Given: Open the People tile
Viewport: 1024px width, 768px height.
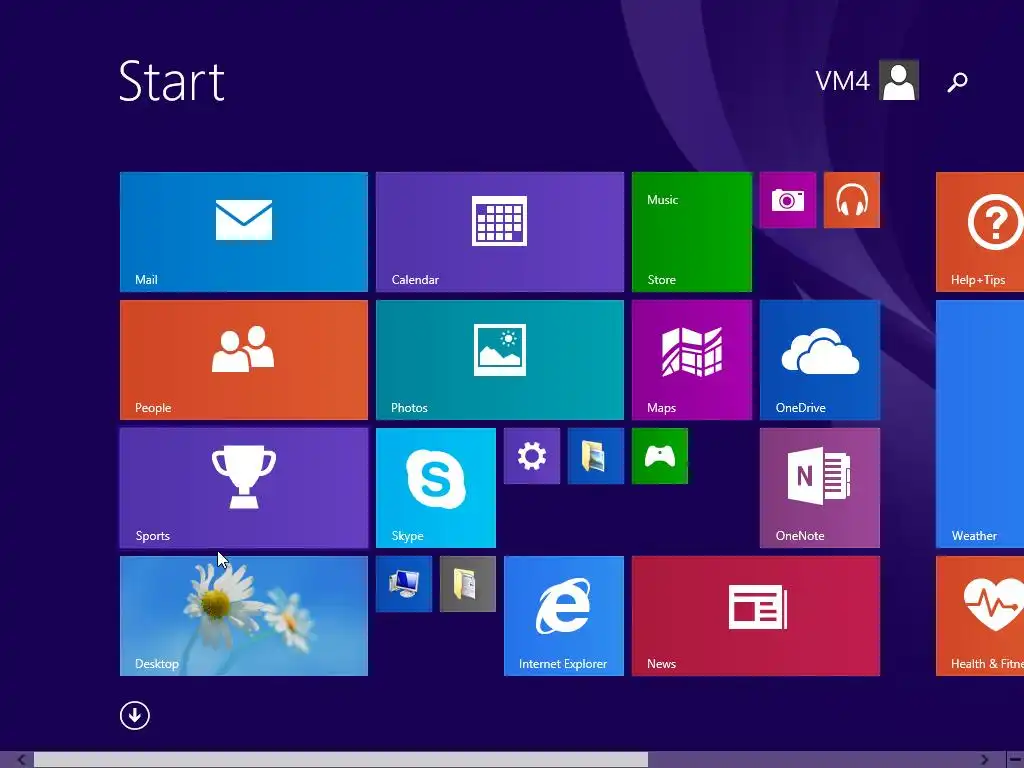Looking at the screenshot, I should click(244, 360).
